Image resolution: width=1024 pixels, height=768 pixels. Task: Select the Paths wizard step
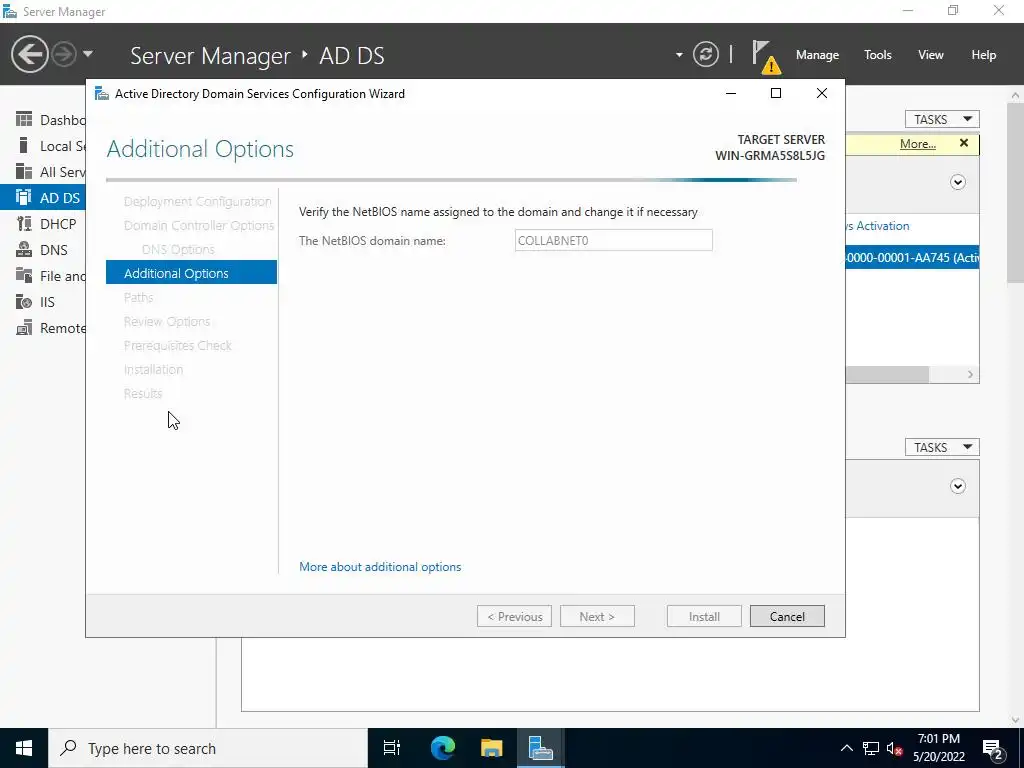[138, 297]
